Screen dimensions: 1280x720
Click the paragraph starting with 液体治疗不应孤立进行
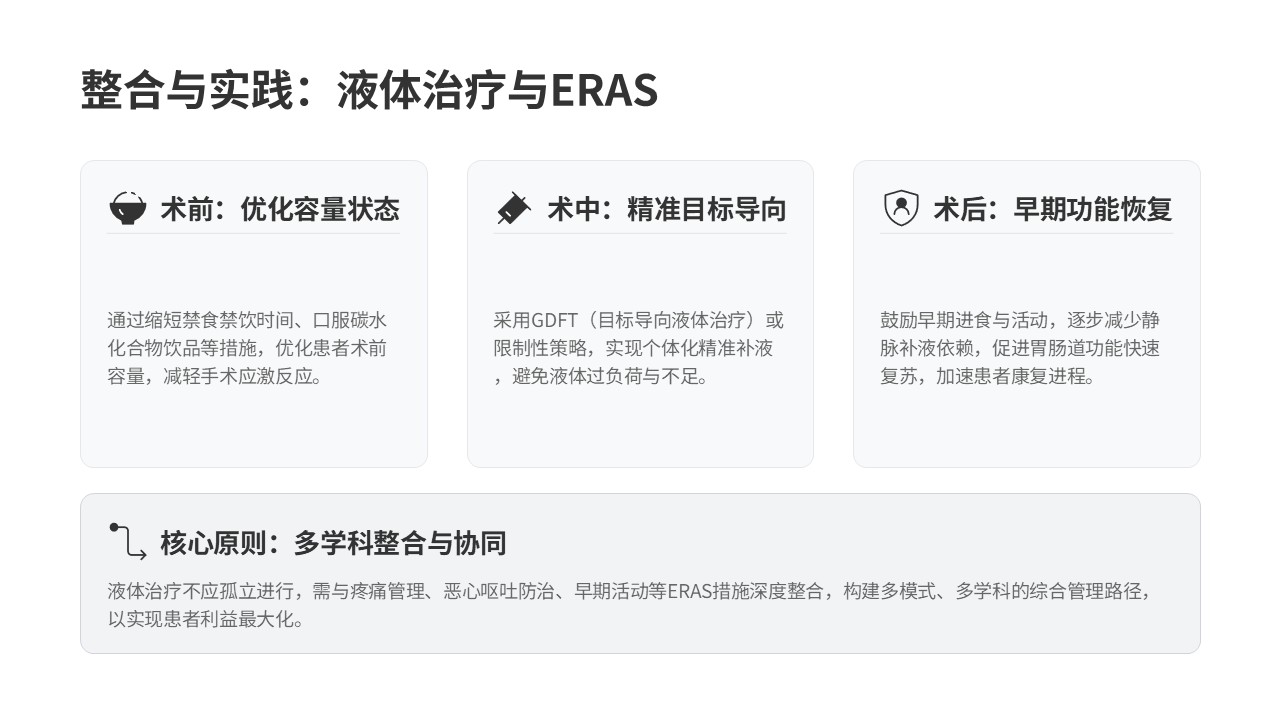point(630,605)
